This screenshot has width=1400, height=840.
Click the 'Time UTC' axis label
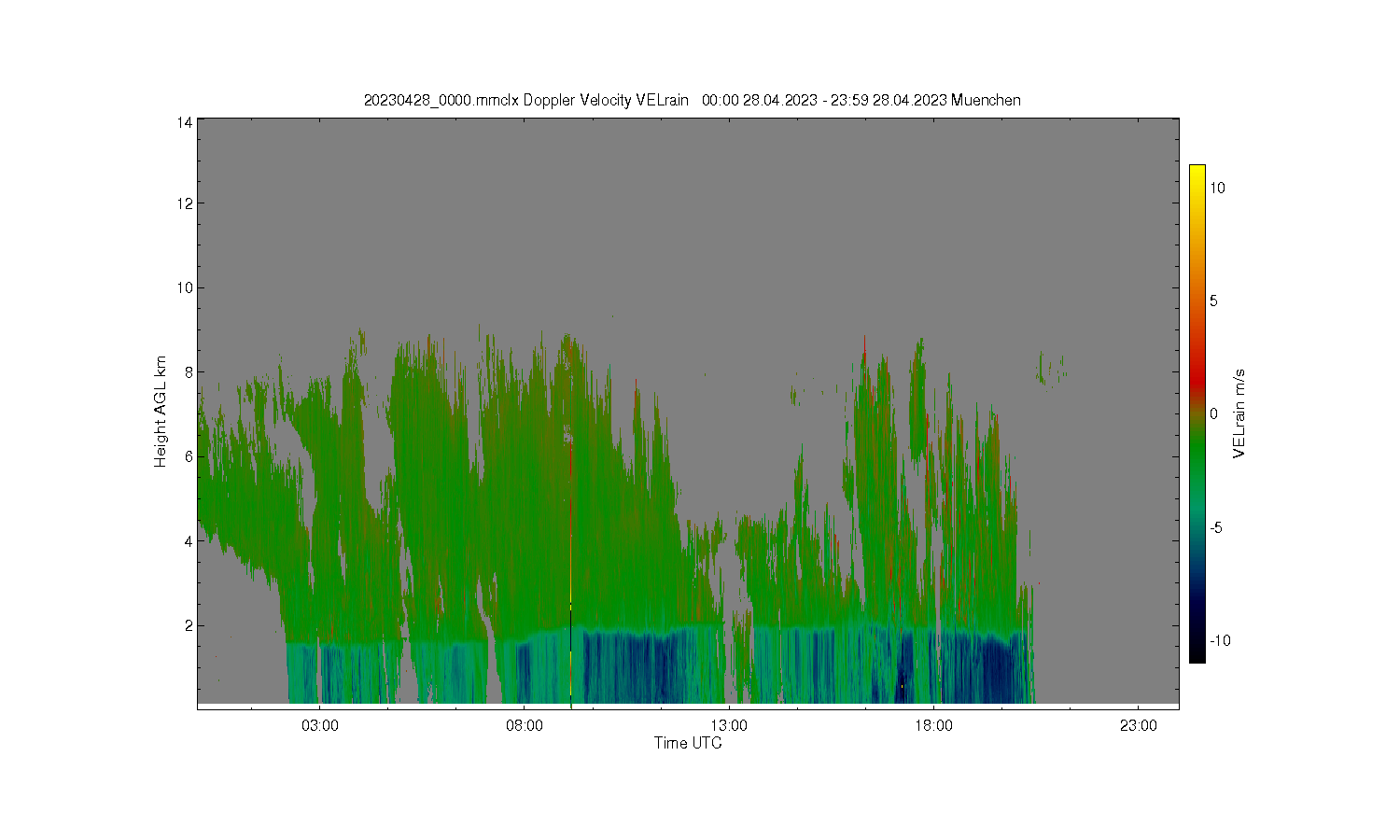688,743
